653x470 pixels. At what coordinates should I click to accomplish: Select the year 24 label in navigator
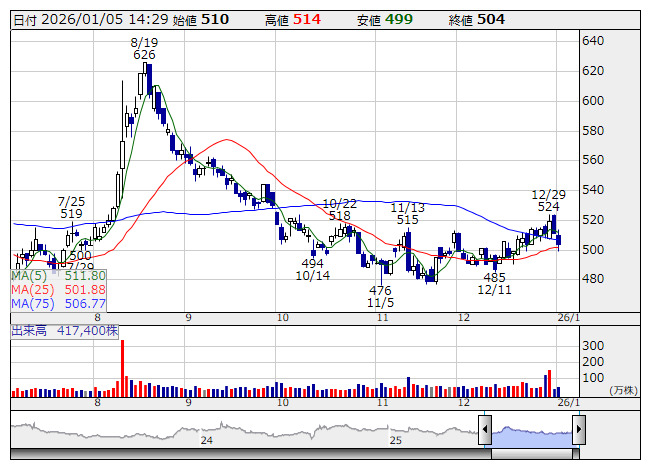coord(207,439)
